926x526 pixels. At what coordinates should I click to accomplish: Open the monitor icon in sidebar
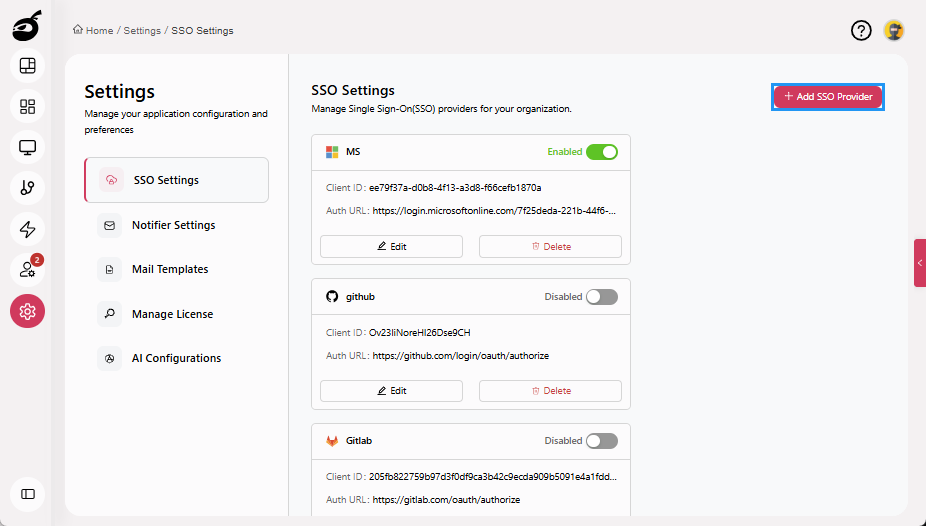click(27, 147)
